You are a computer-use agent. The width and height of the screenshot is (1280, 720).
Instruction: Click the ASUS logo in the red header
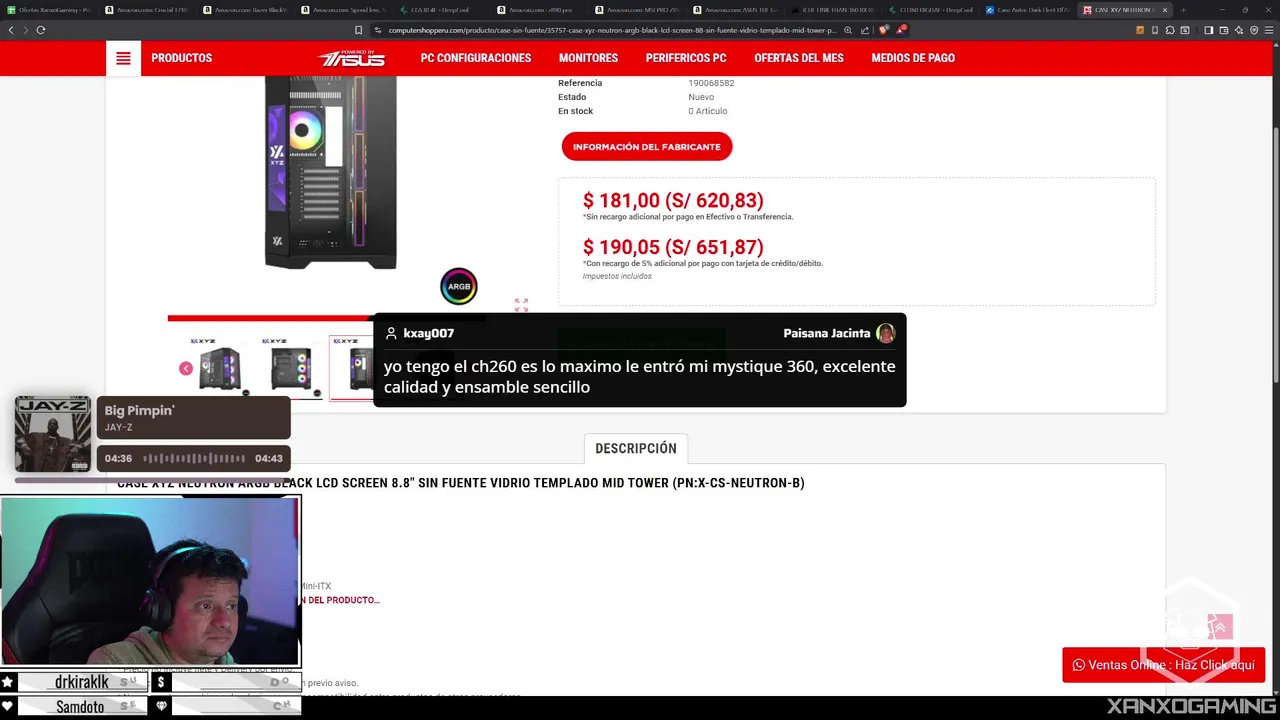[x=351, y=58]
